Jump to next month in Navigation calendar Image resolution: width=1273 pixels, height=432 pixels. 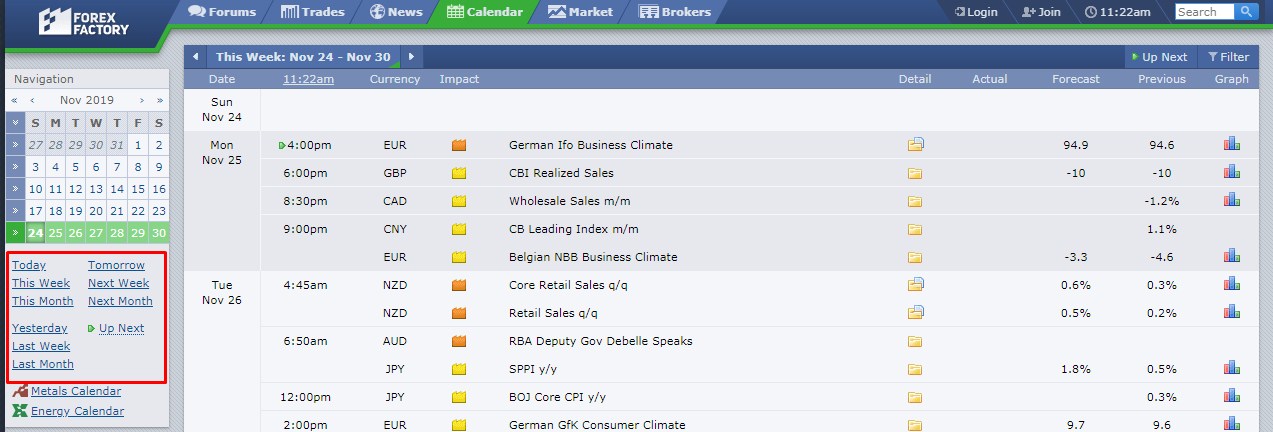[x=141, y=100]
